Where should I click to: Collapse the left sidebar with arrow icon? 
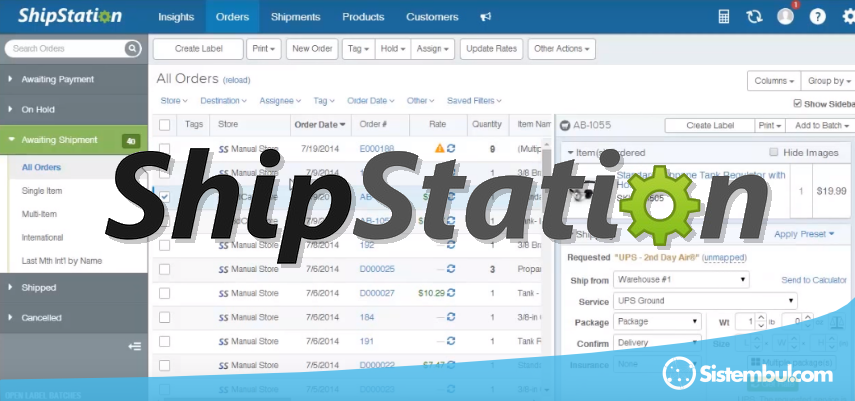point(135,346)
